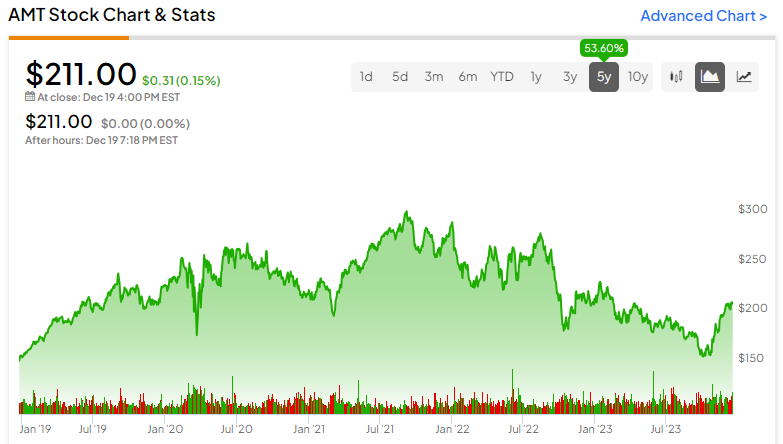This screenshot has width=783, height=444.
Task: Switch to candlestick chart type
Action: pyautogui.click(x=676, y=76)
